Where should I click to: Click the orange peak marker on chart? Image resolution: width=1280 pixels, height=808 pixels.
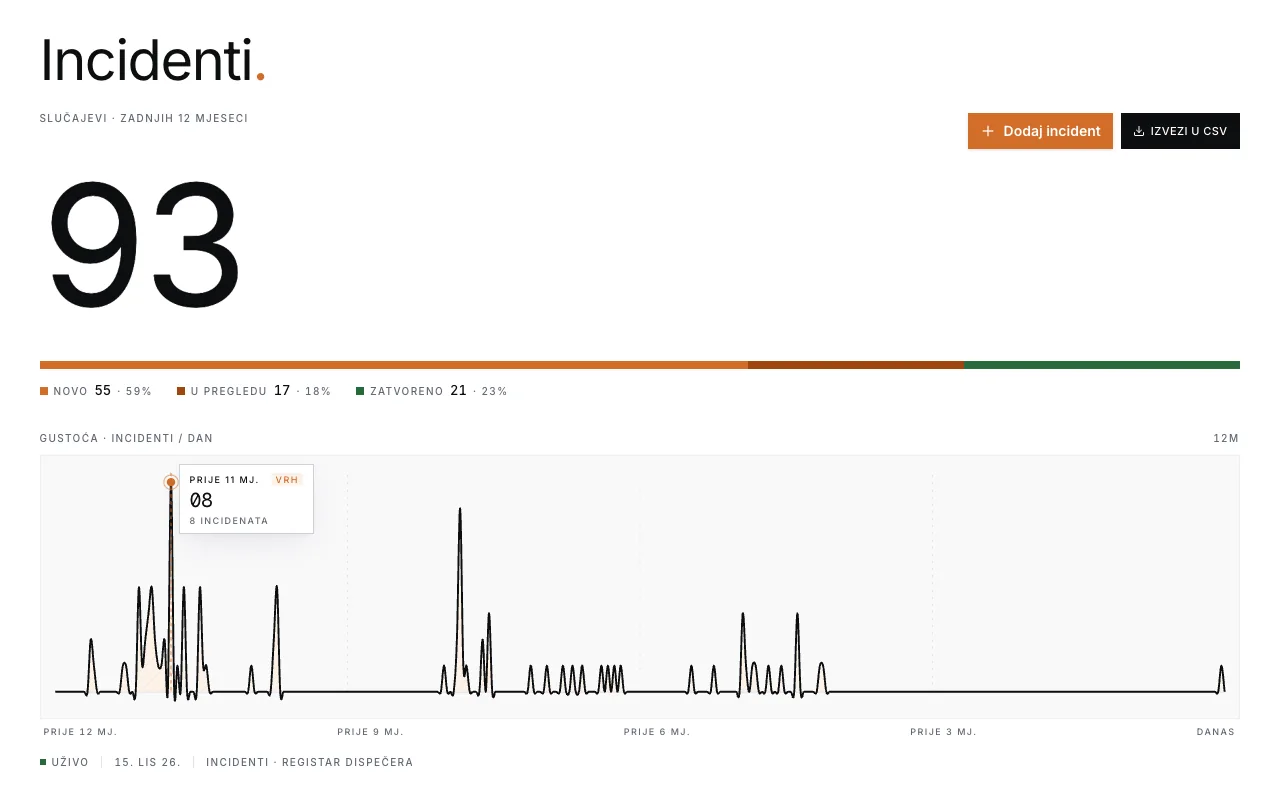coord(171,482)
